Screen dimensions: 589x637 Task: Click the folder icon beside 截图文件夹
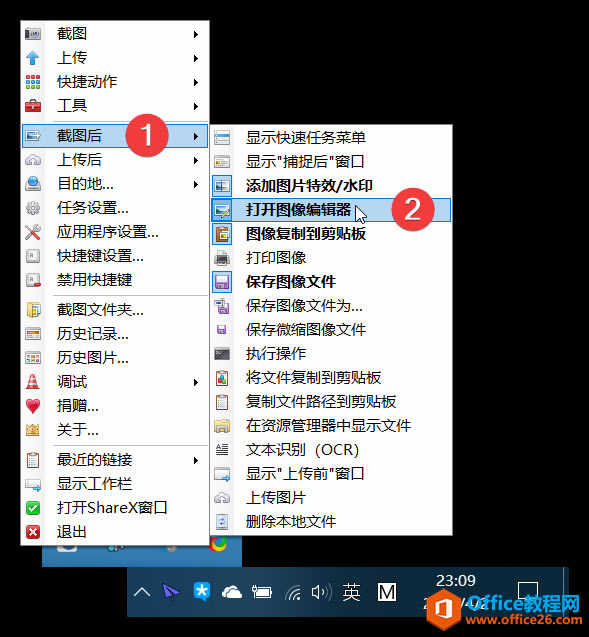(x=33, y=310)
